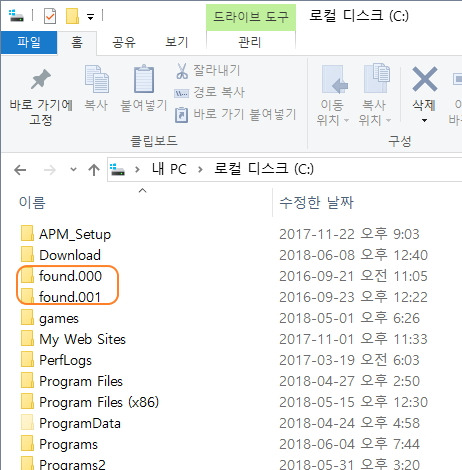Select the found.000 folder
Viewport: 462px width, 470px height.
point(70,276)
